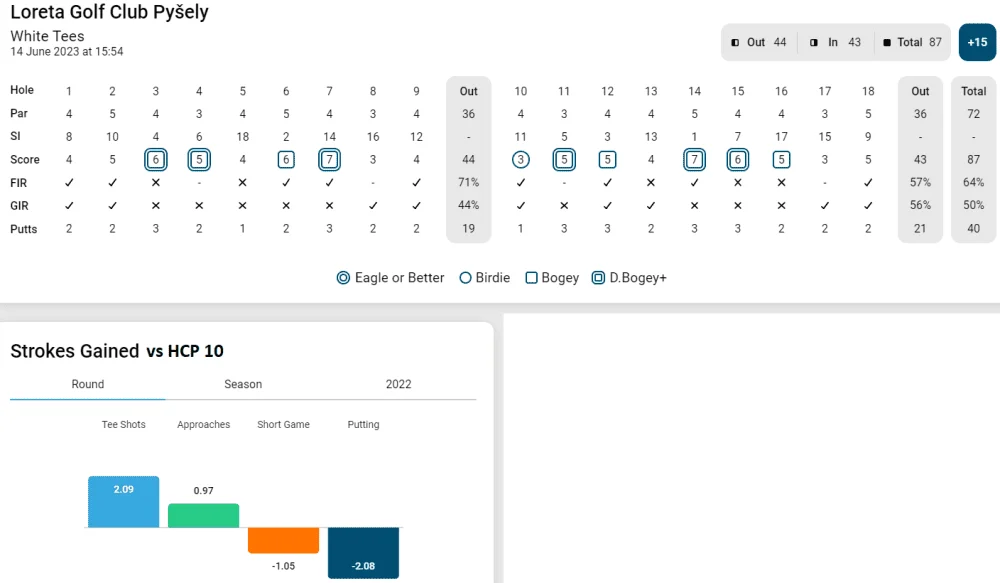Image resolution: width=1000 pixels, height=583 pixels.
Task: Click the FIR checkmark for hole 1
Action: click(69, 182)
